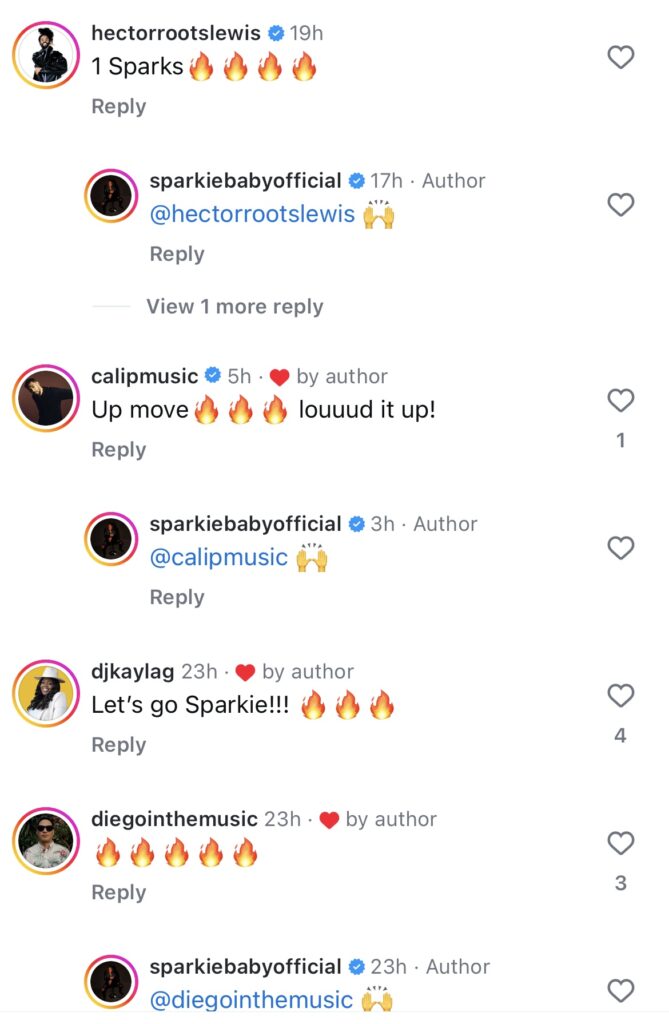
Task: Reply to djkaylag's comment
Action: 118,745
